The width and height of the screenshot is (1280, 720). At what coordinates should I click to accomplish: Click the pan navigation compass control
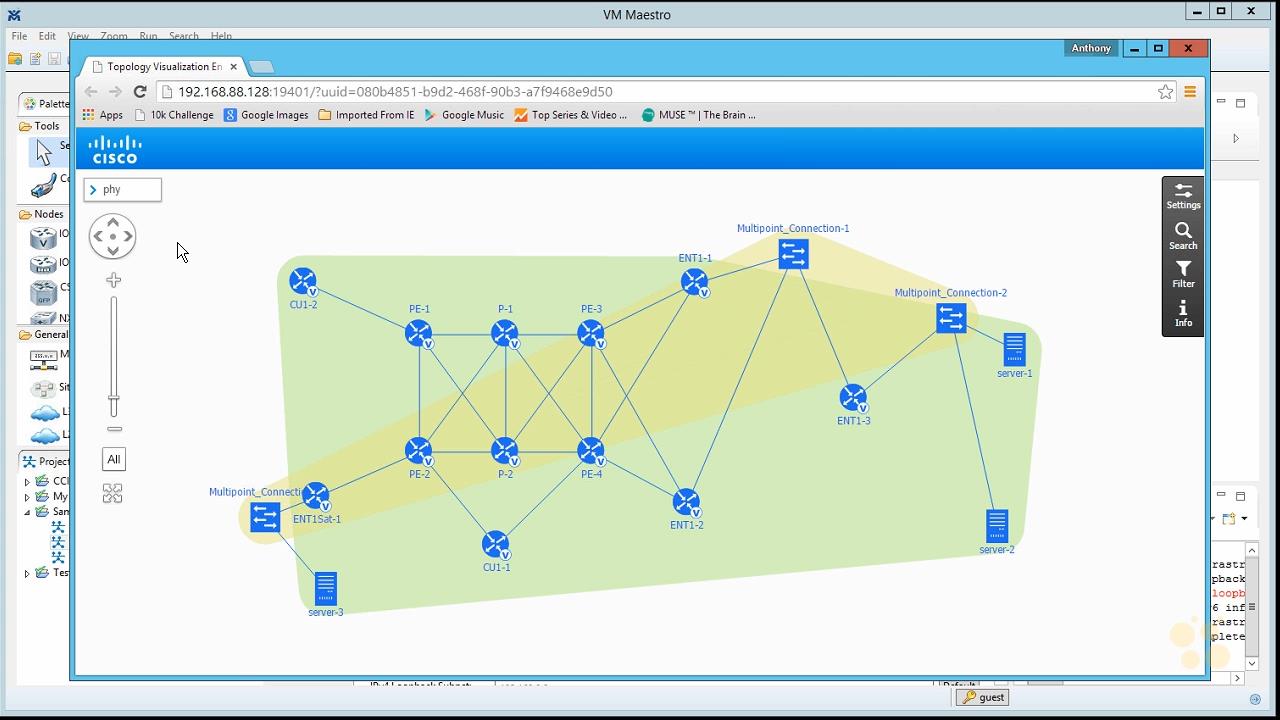point(112,237)
